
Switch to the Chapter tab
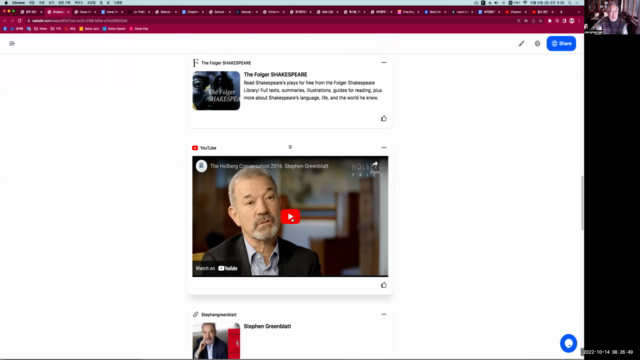click(193, 12)
